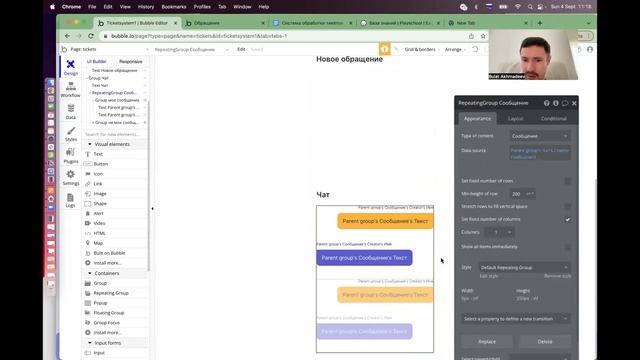Screen dimensions: 640x360
Task: Collapse the Visual elements section
Action: point(90,144)
